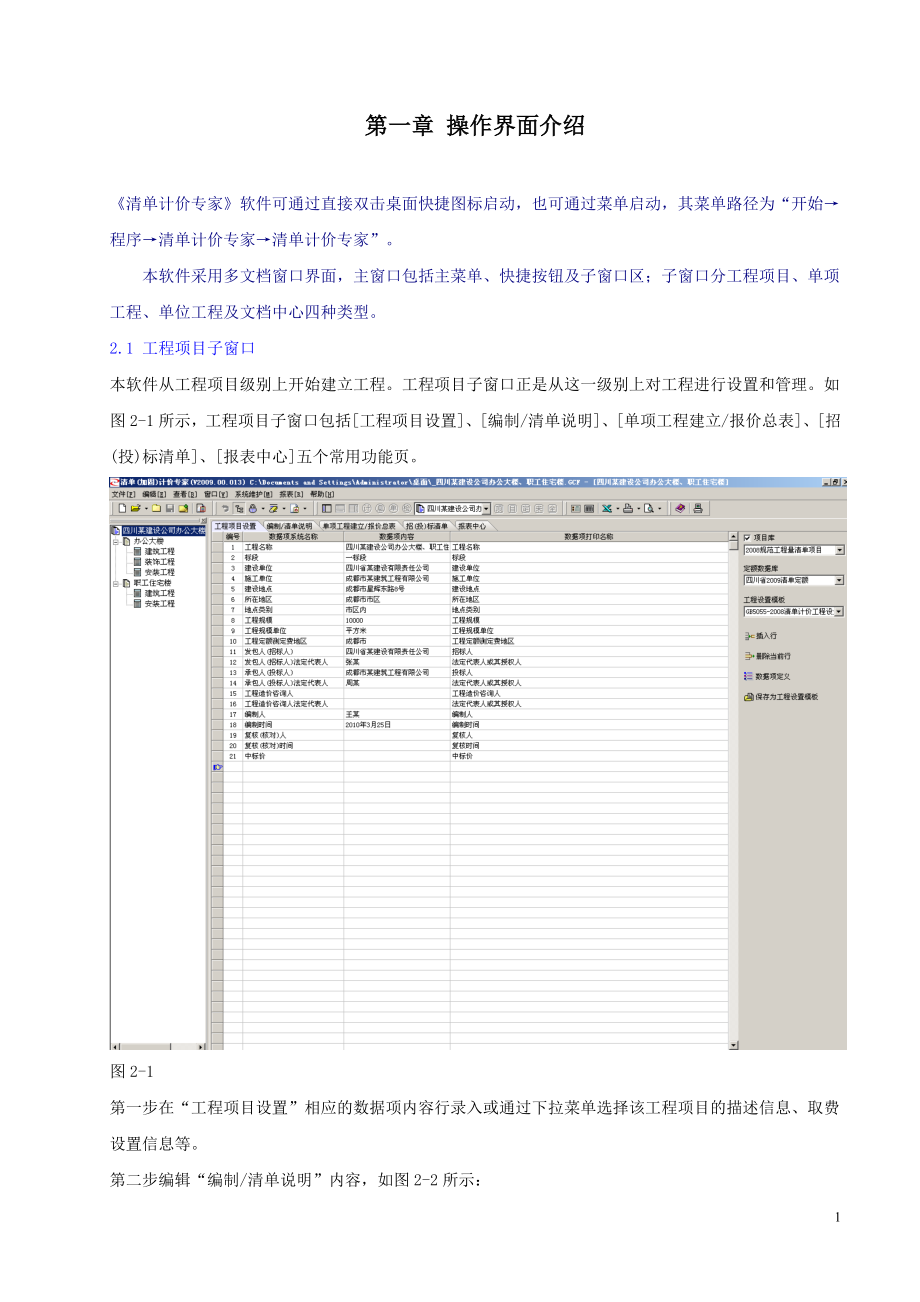Expand the 定额数据库 combo box
This screenshot has height=1302, width=920.
point(839,580)
